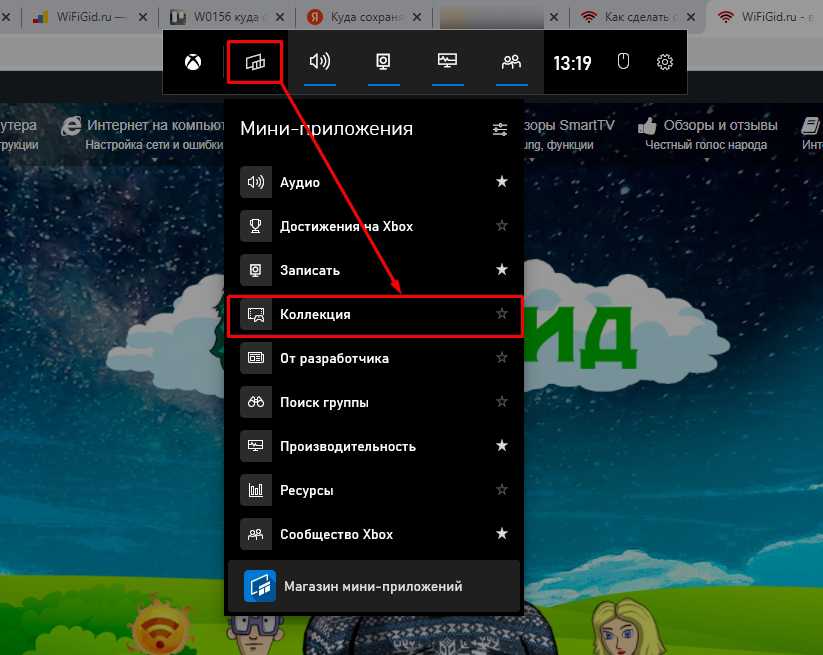Unfavorite Сообщество Xbox widget star

(x=502, y=534)
